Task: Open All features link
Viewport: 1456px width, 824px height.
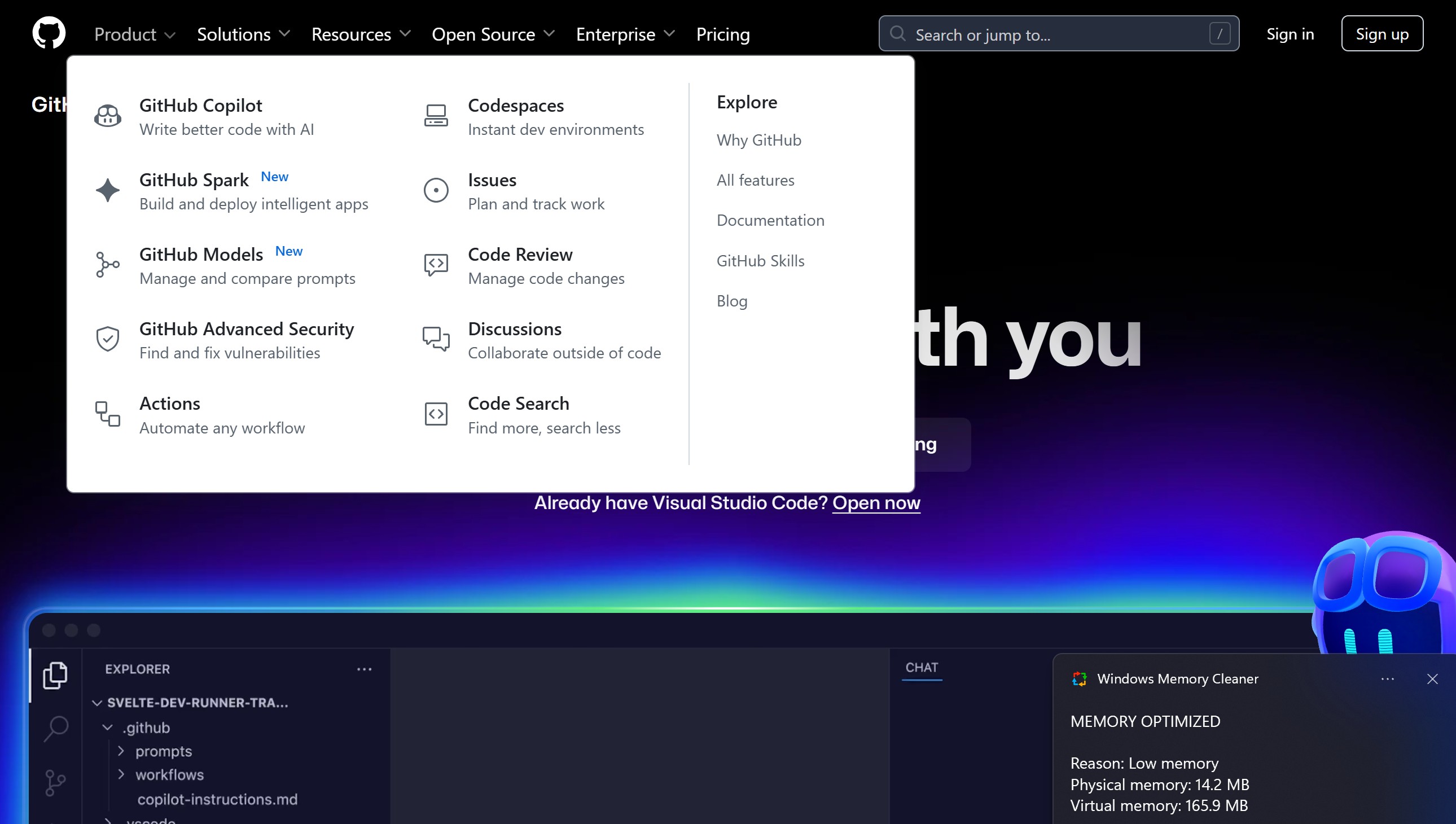Action: pos(756,180)
